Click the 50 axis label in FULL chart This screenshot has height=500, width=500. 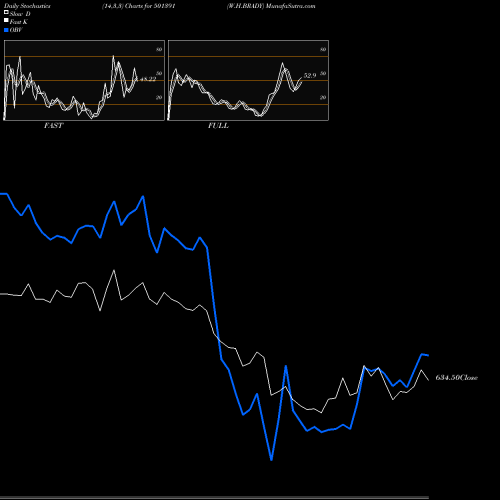[323, 73]
